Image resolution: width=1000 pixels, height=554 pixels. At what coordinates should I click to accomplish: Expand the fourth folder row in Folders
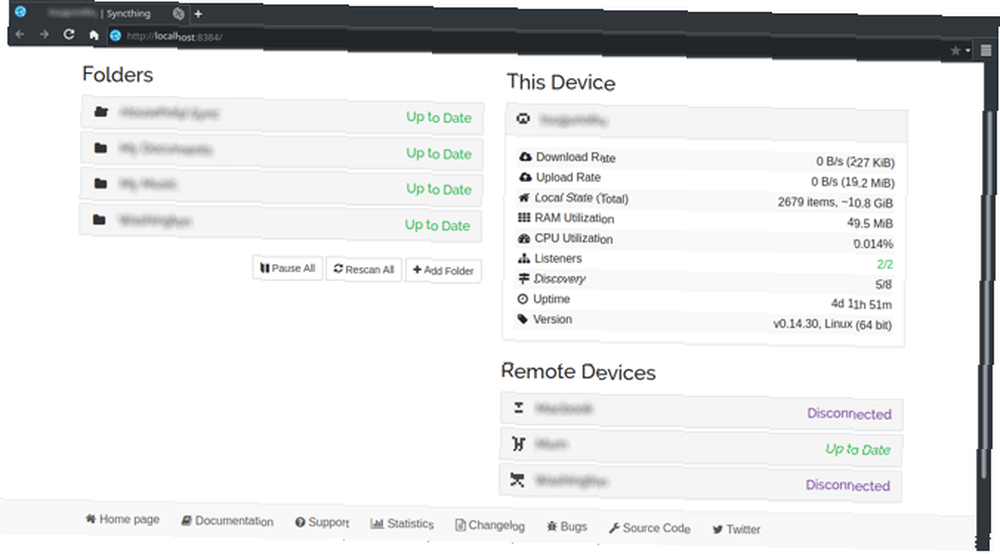pyautogui.click(x=280, y=222)
